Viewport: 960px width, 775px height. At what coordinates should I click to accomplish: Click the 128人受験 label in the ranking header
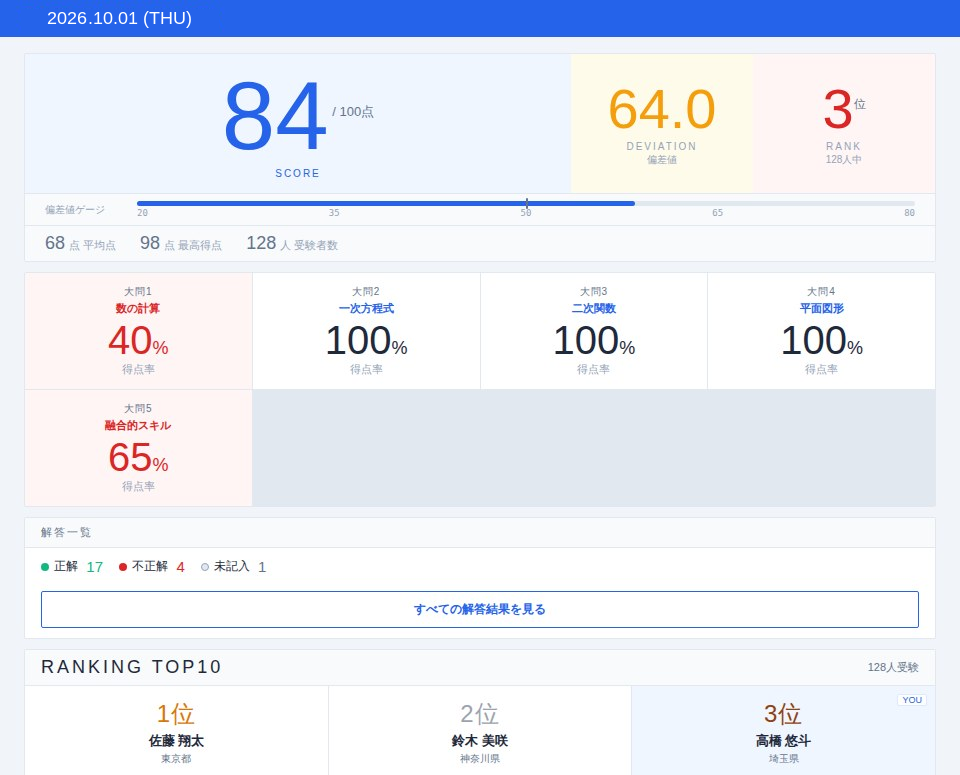[x=893, y=667]
